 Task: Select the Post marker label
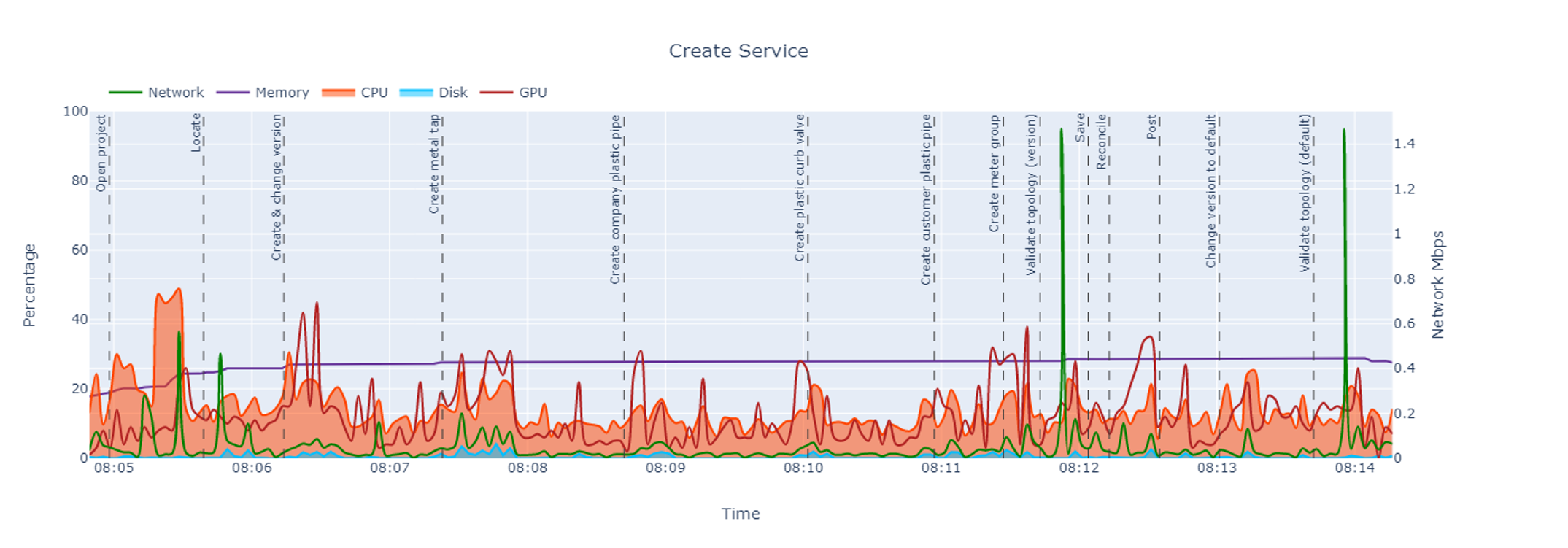(1151, 127)
